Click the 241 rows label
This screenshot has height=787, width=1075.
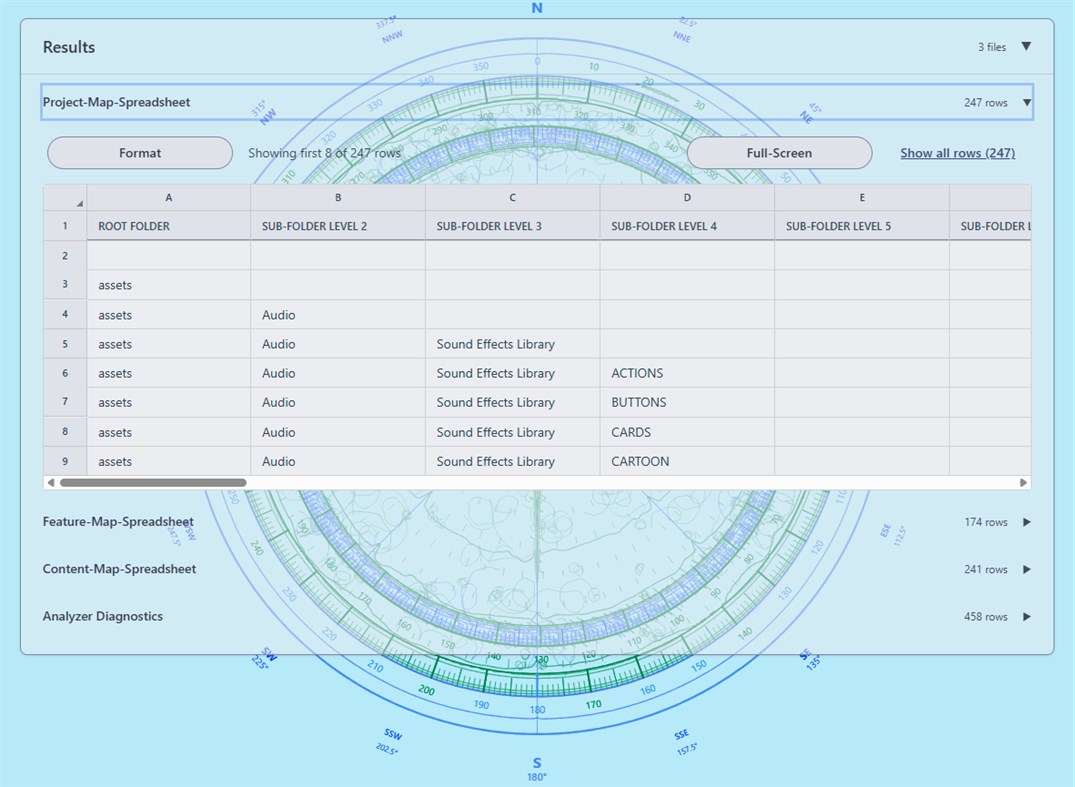pyautogui.click(x=986, y=570)
